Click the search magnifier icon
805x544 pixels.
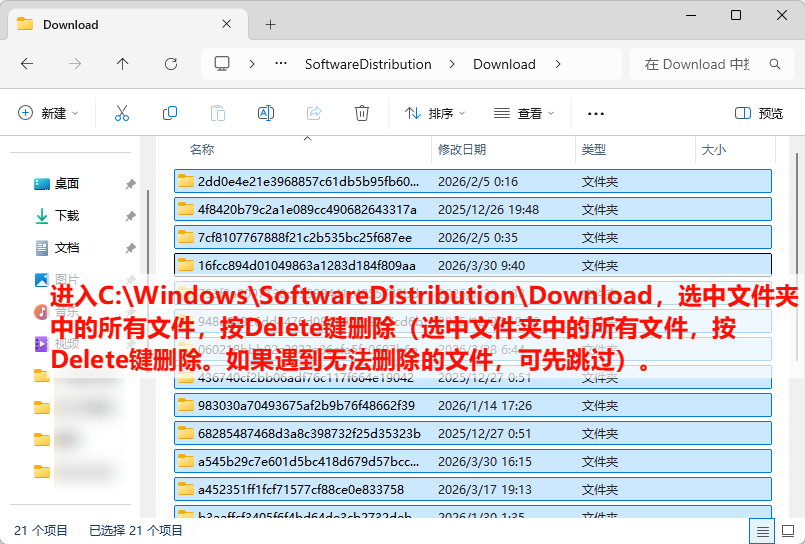775,64
